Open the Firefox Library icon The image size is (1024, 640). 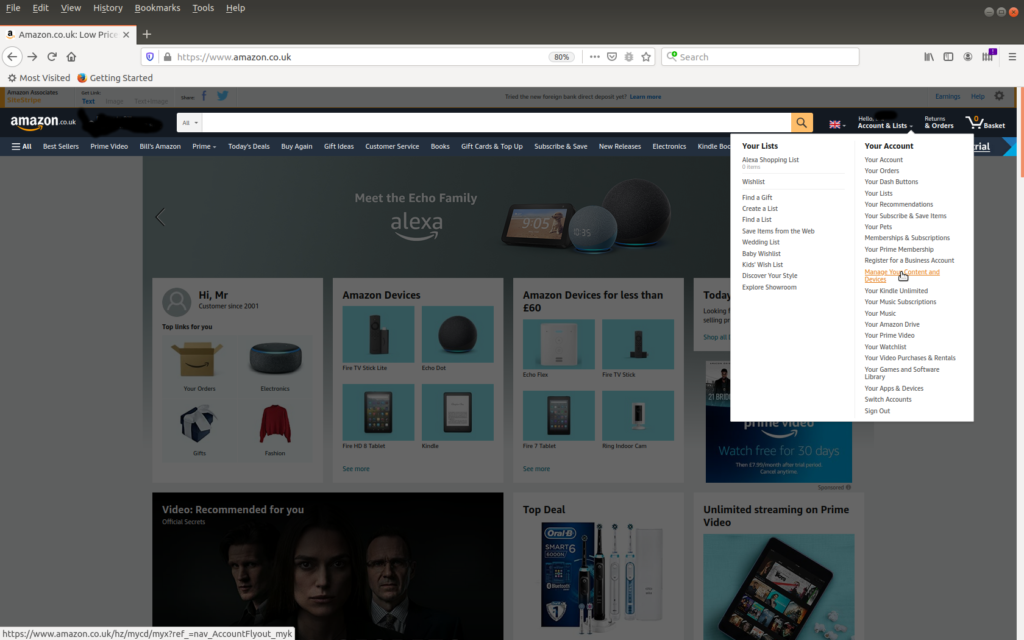click(x=929, y=57)
